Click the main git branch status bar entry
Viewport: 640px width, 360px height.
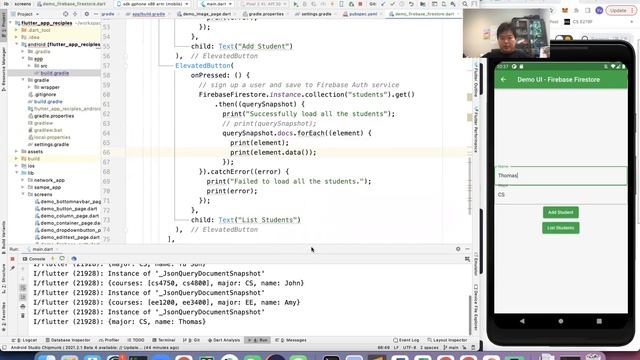[x=451, y=348]
